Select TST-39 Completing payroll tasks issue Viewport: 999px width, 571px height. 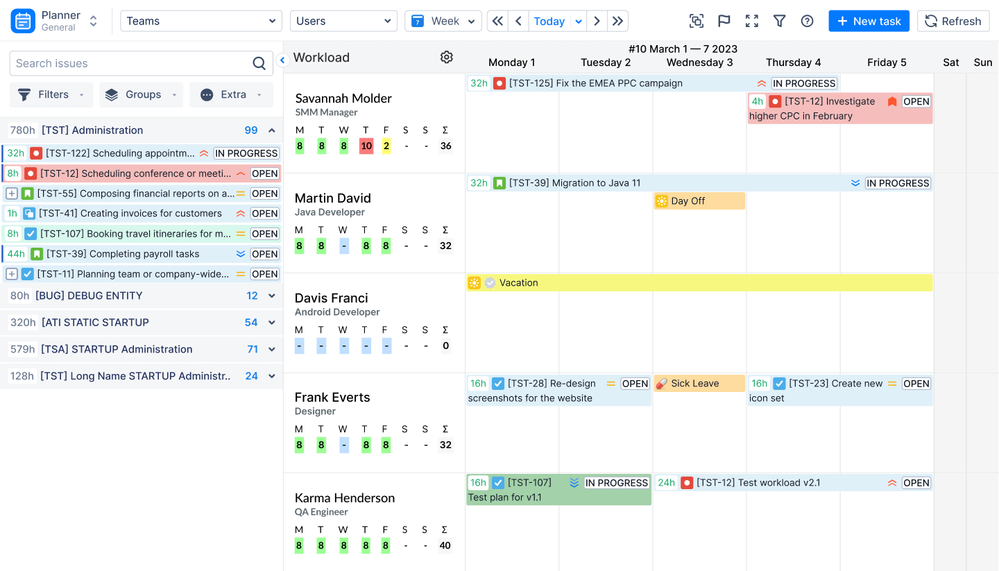[141, 254]
